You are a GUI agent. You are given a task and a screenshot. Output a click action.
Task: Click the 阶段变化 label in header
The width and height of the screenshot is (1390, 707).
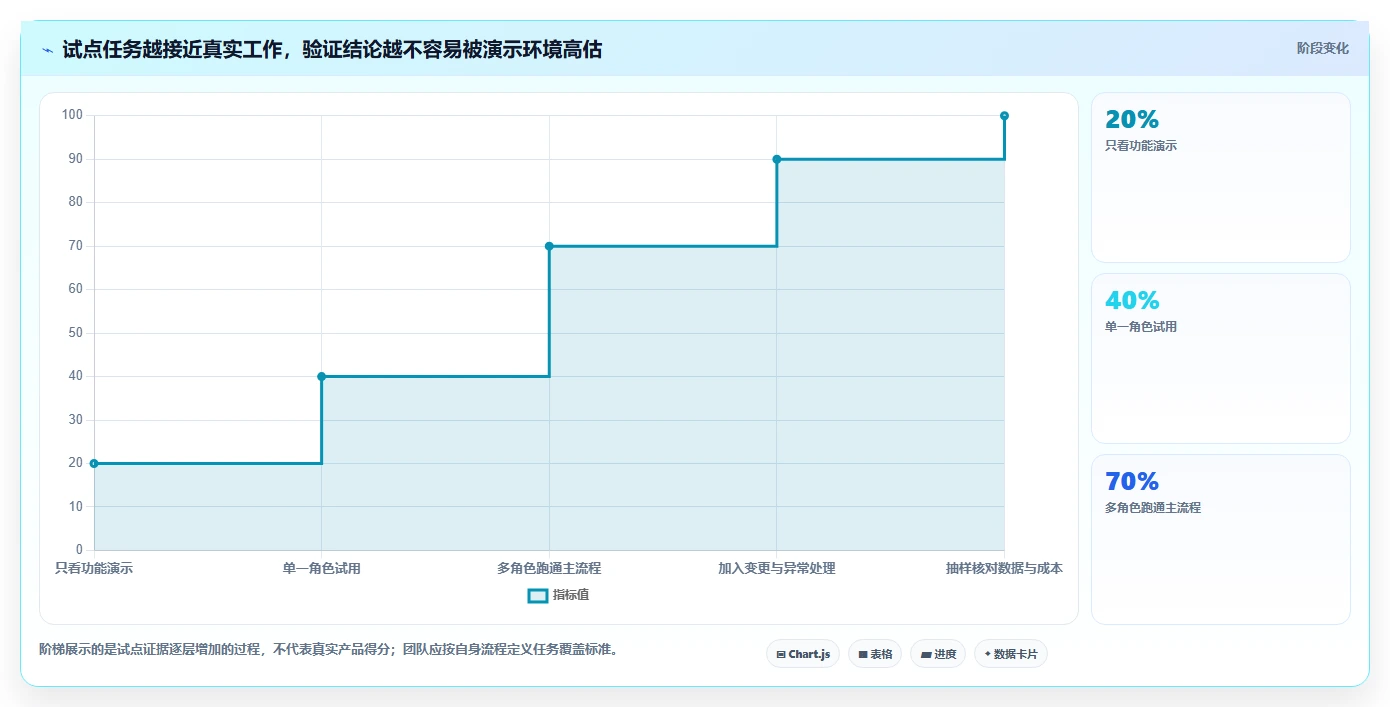[1323, 48]
